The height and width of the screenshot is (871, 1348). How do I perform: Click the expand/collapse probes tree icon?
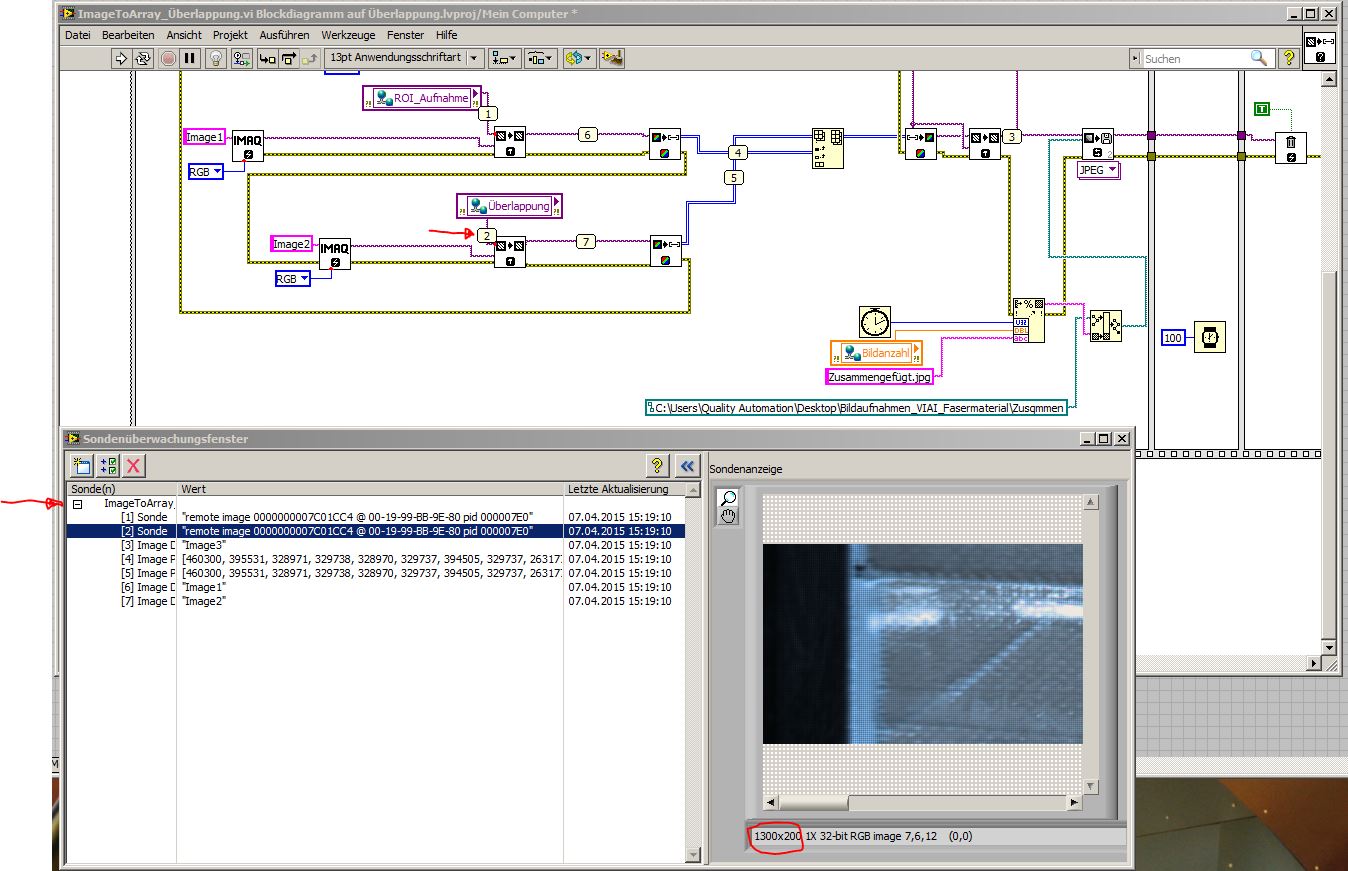click(x=108, y=464)
